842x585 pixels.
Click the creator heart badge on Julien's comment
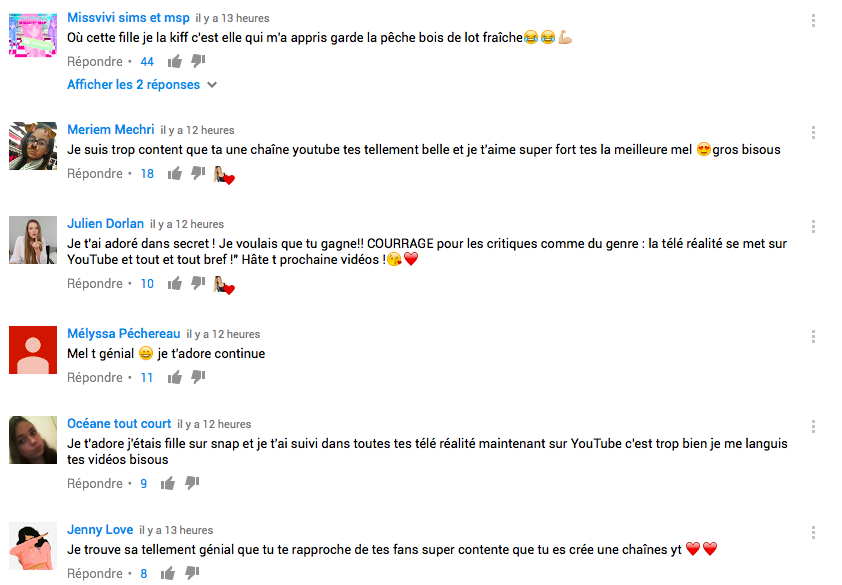click(x=224, y=285)
